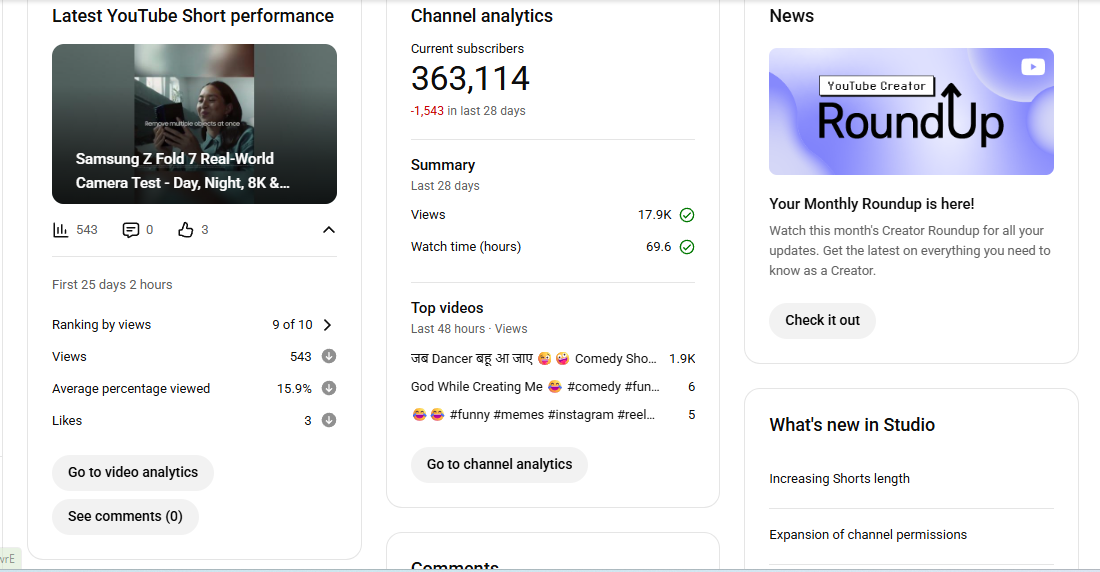
Task: Click the comments speech bubble icon
Action: pyautogui.click(x=130, y=230)
